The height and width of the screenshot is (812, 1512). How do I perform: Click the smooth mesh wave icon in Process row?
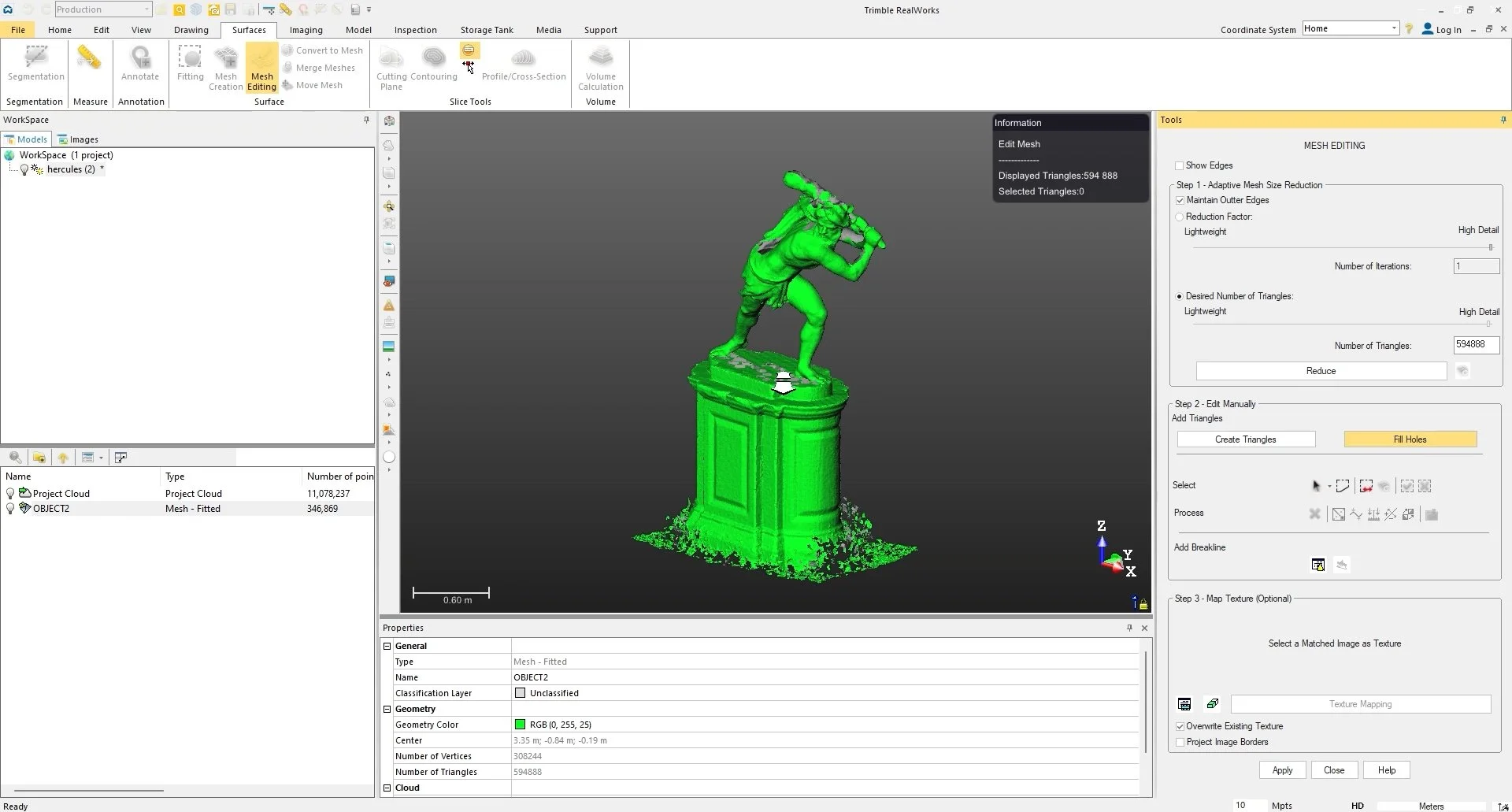[1356, 514]
